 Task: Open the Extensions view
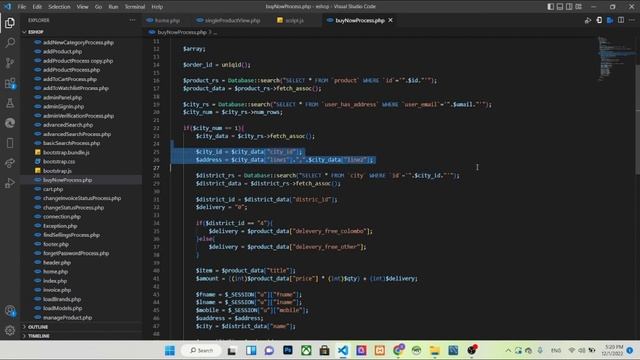(x=10, y=83)
